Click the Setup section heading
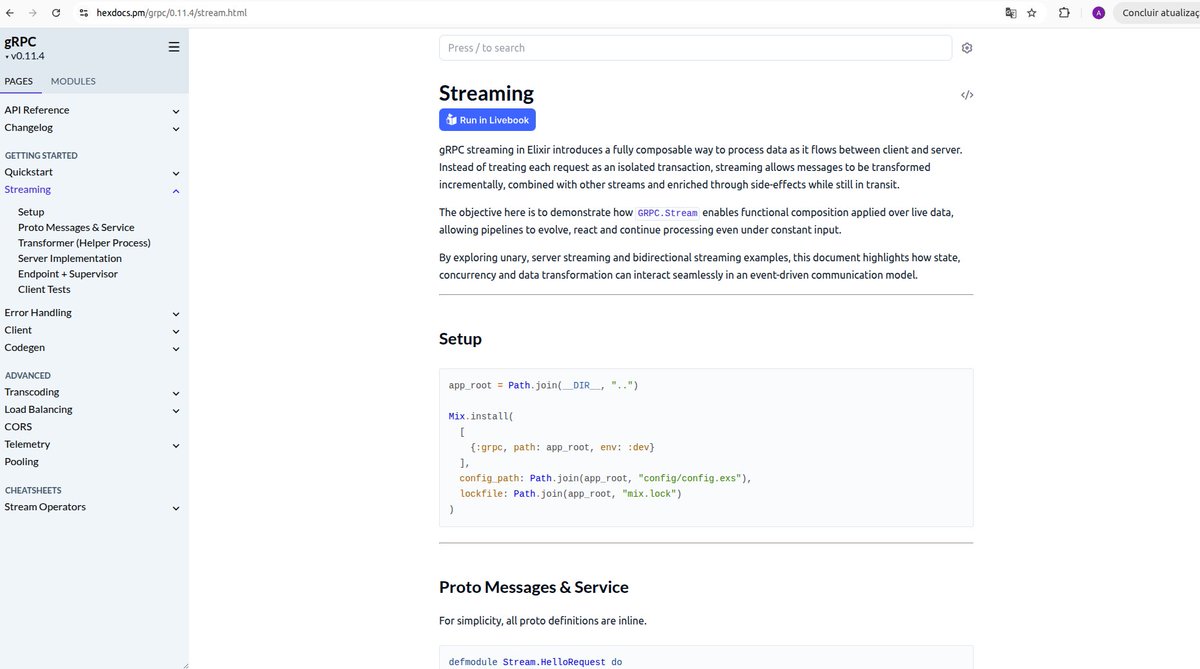The image size is (1200, 669). click(x=460, y=339)
